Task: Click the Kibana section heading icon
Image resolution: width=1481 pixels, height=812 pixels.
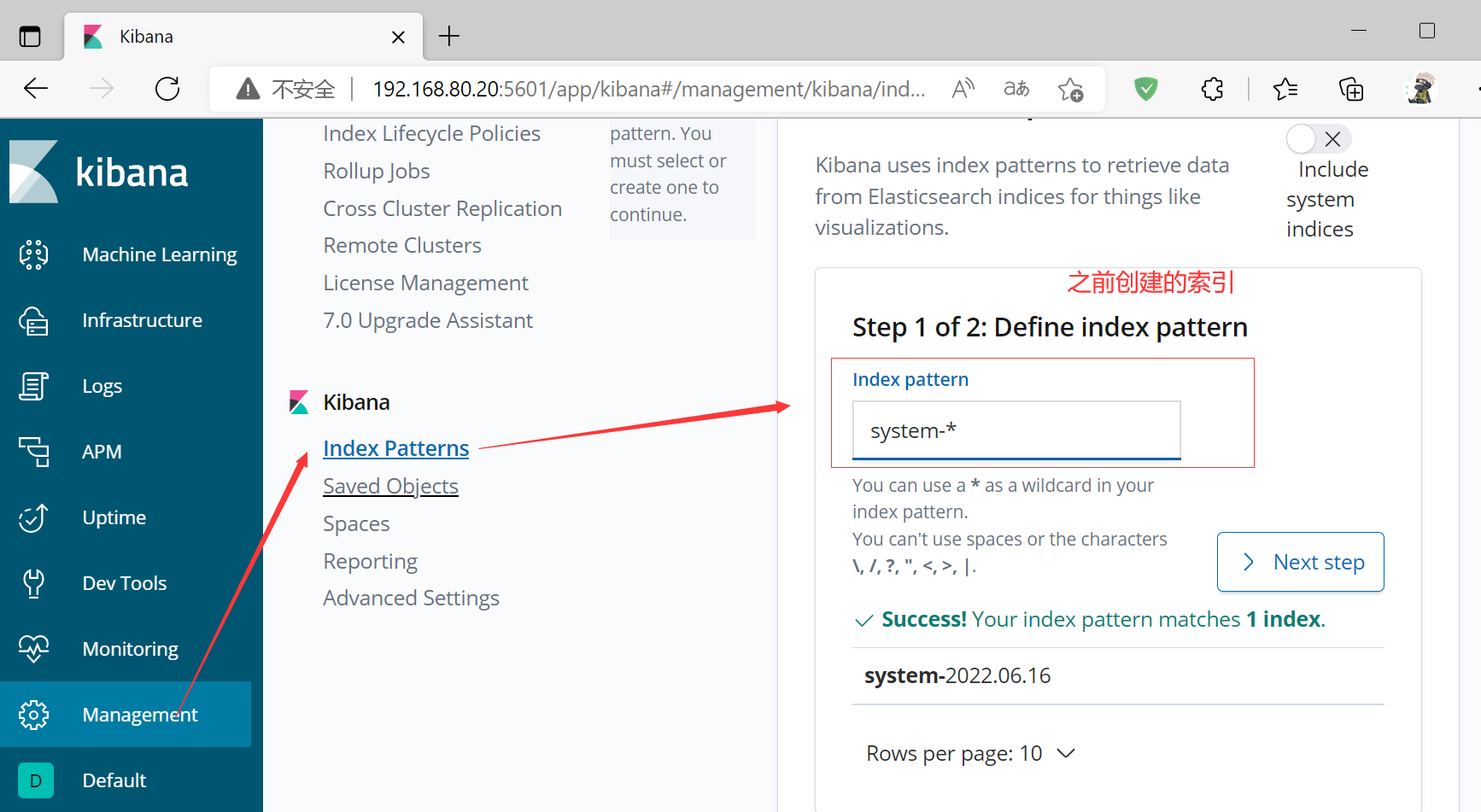Action: (299, 402)
